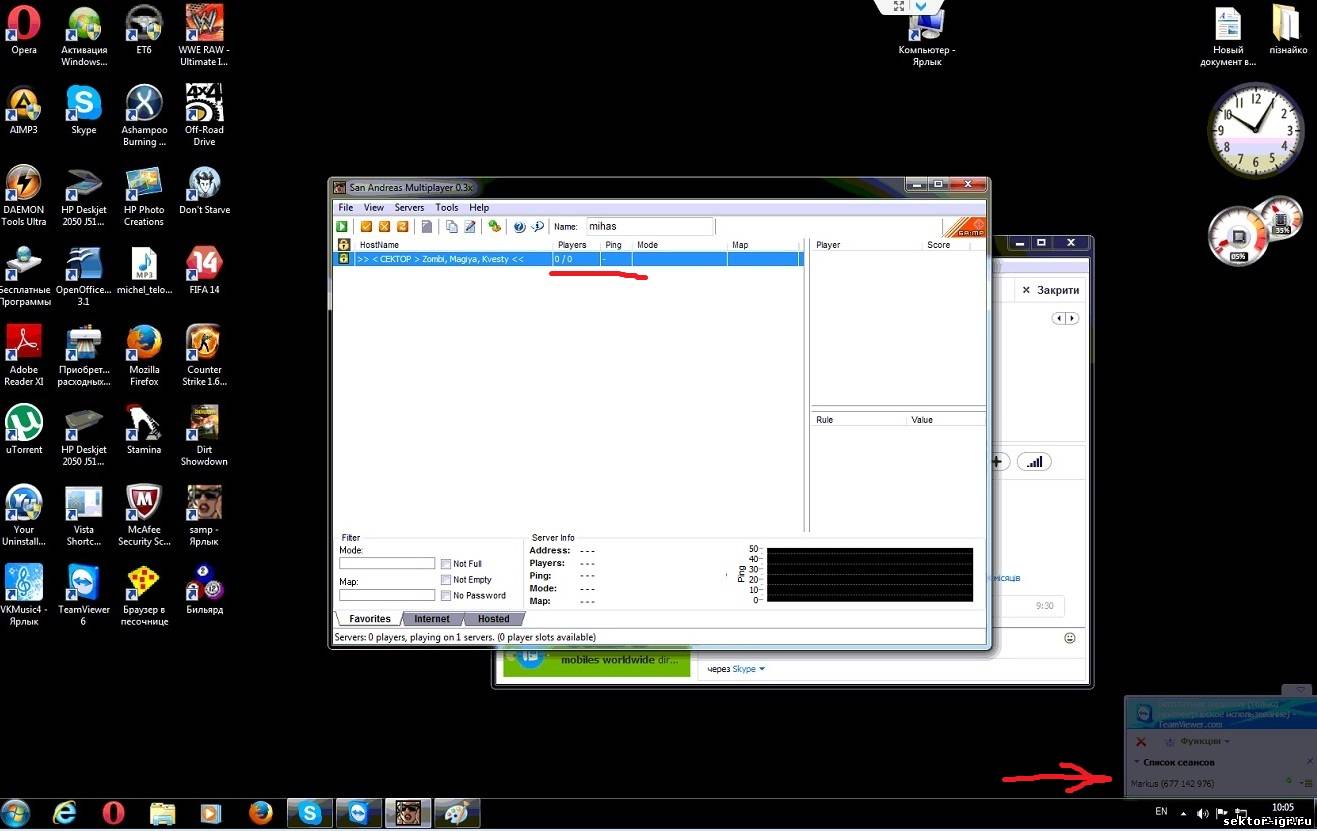The height and width of the screenshot is (831, 1317).
Task: Open Mozilla Firefox desktop shortcut
Action: (144, 356)
